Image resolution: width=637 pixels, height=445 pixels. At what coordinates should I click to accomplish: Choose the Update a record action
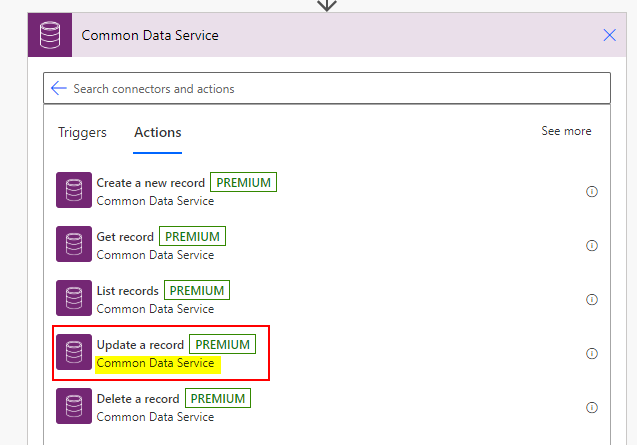(x=141, y=345)
